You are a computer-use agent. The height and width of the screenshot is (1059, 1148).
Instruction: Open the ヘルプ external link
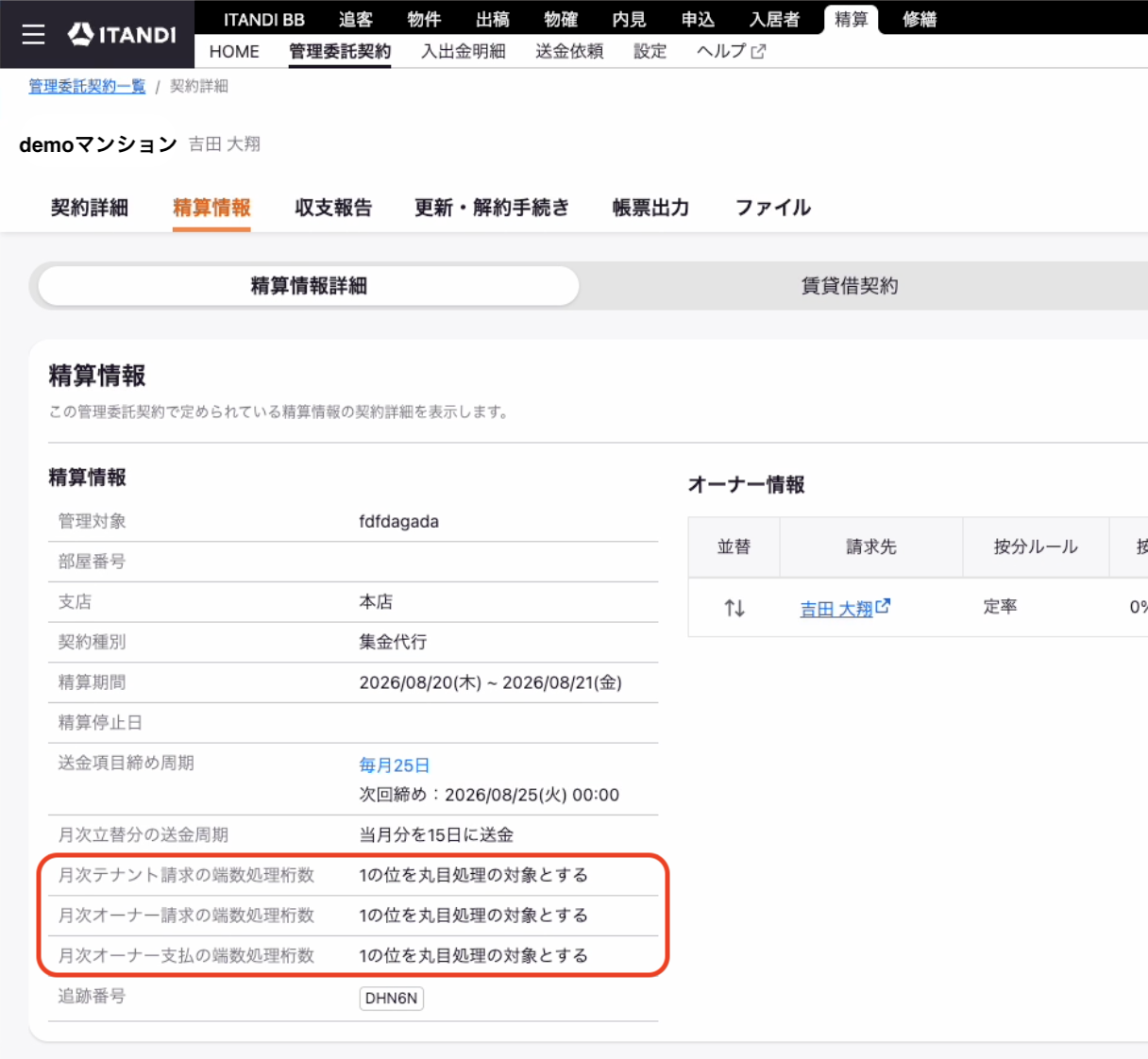tap(731, 51)
